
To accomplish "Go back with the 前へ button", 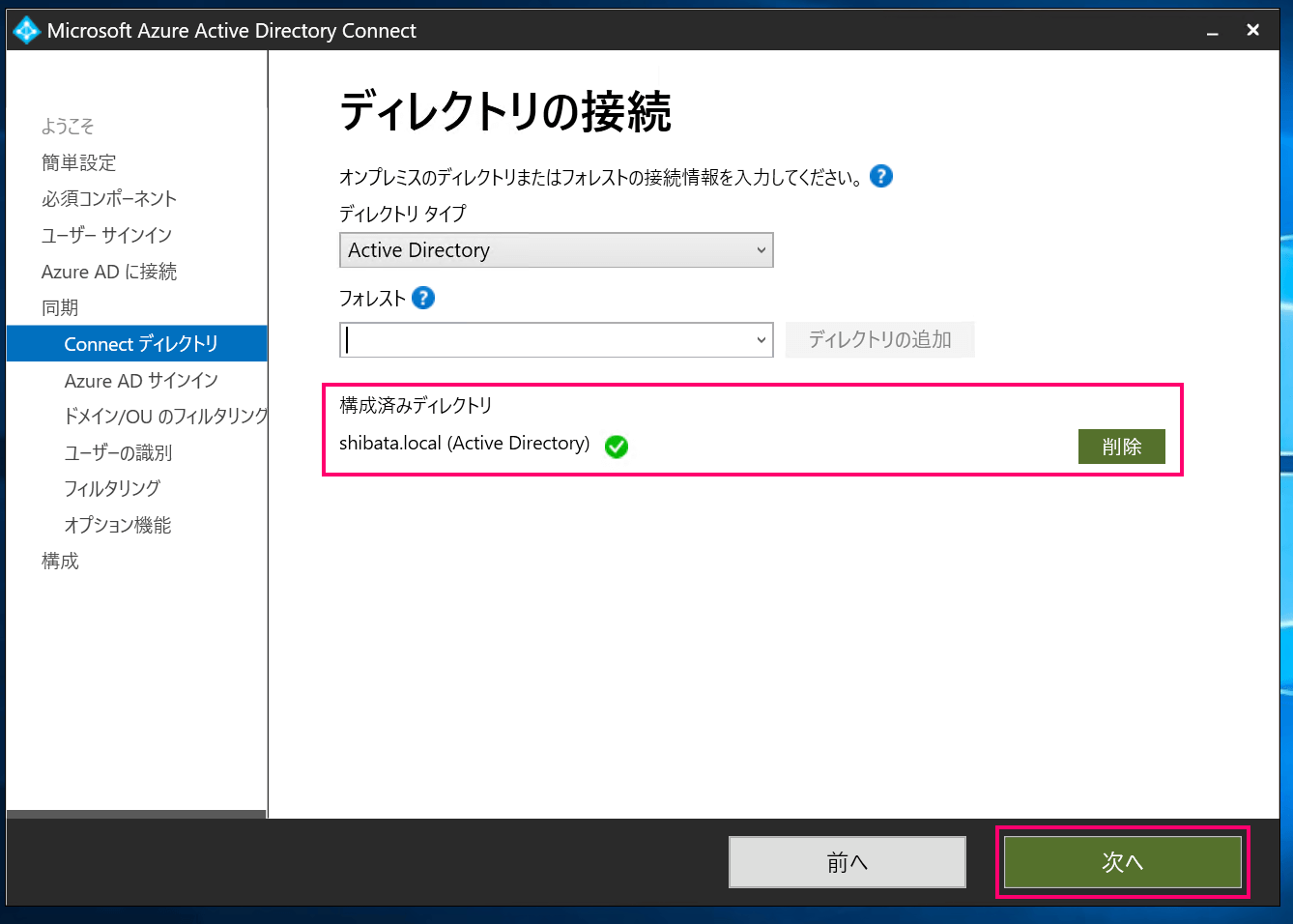I will (848, 862).
